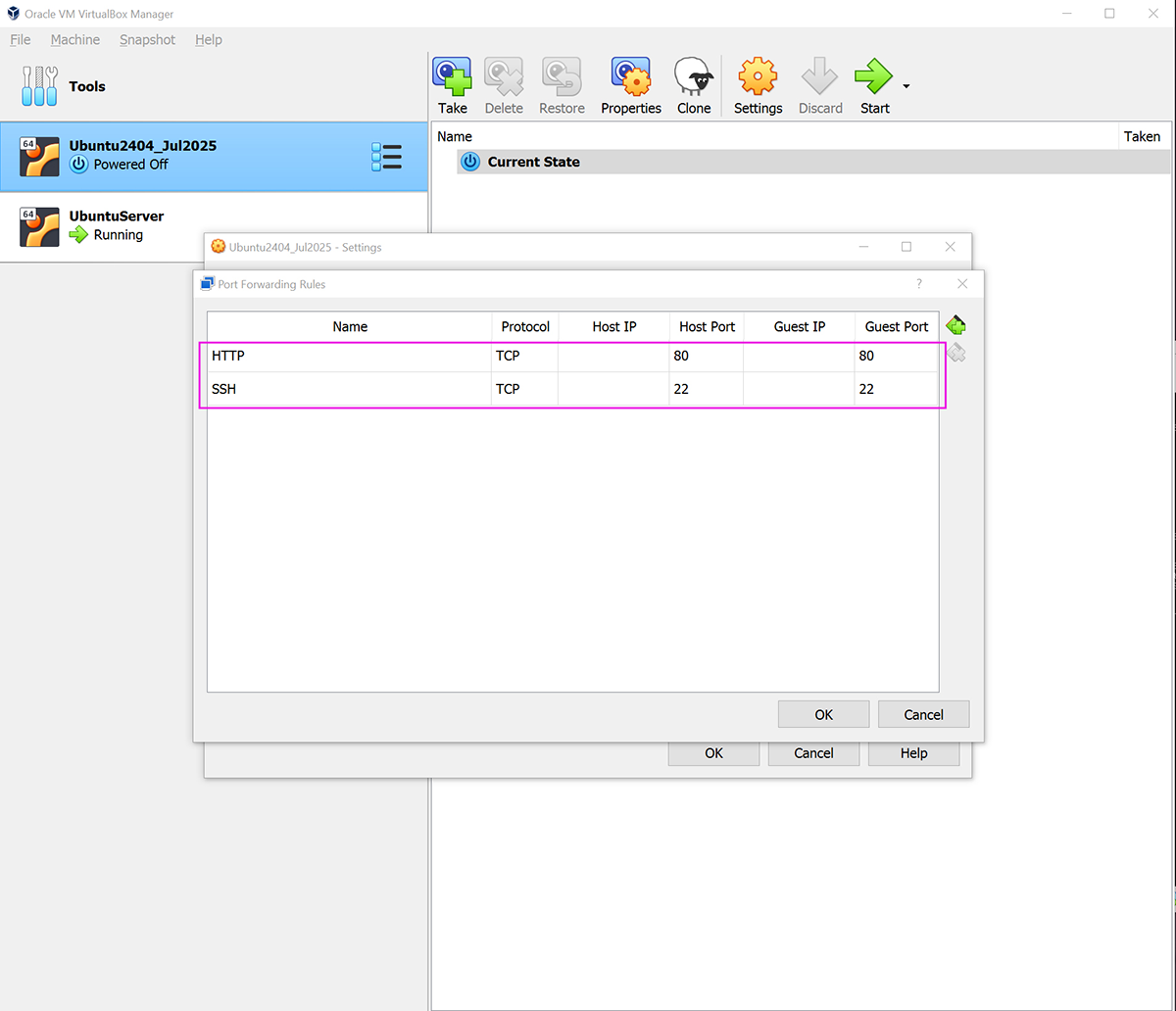Click the Host Port column header

coord(707,326)
